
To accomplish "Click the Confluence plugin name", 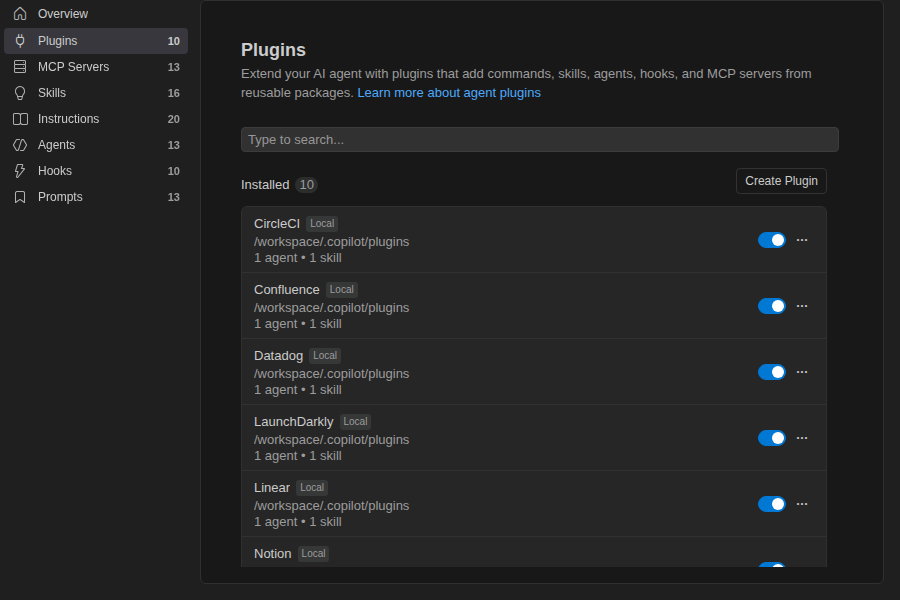I will click(286, 290).
